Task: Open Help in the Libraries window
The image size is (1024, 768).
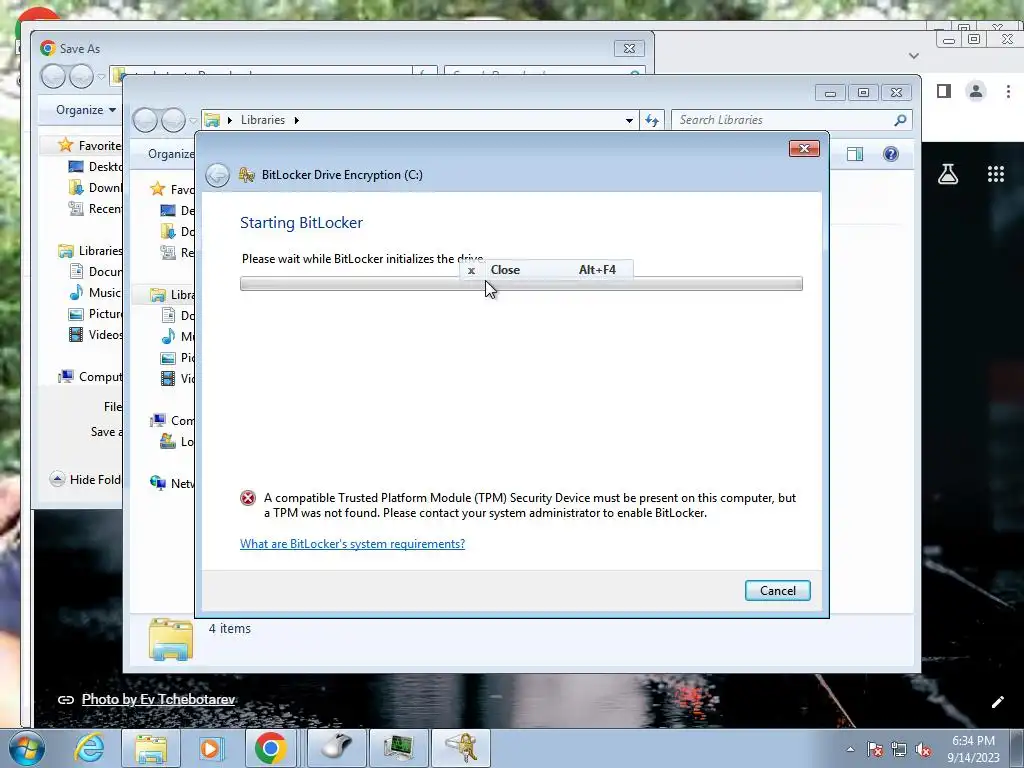Action: pos(890,154)
